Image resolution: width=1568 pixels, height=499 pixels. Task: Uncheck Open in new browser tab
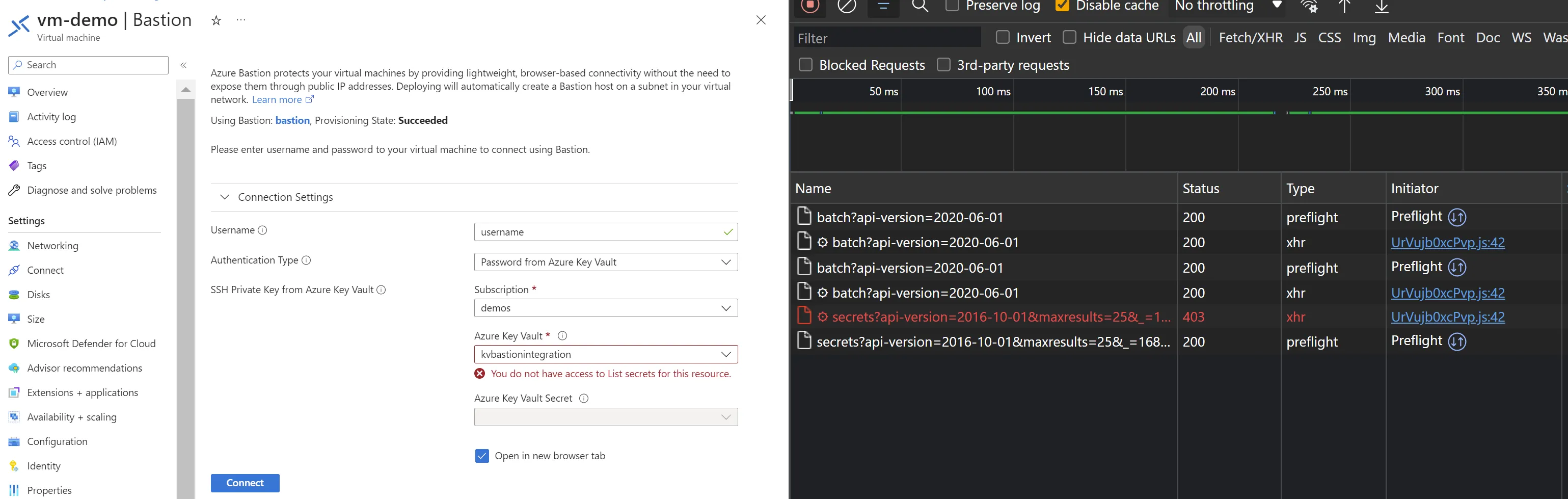(481, 456)
